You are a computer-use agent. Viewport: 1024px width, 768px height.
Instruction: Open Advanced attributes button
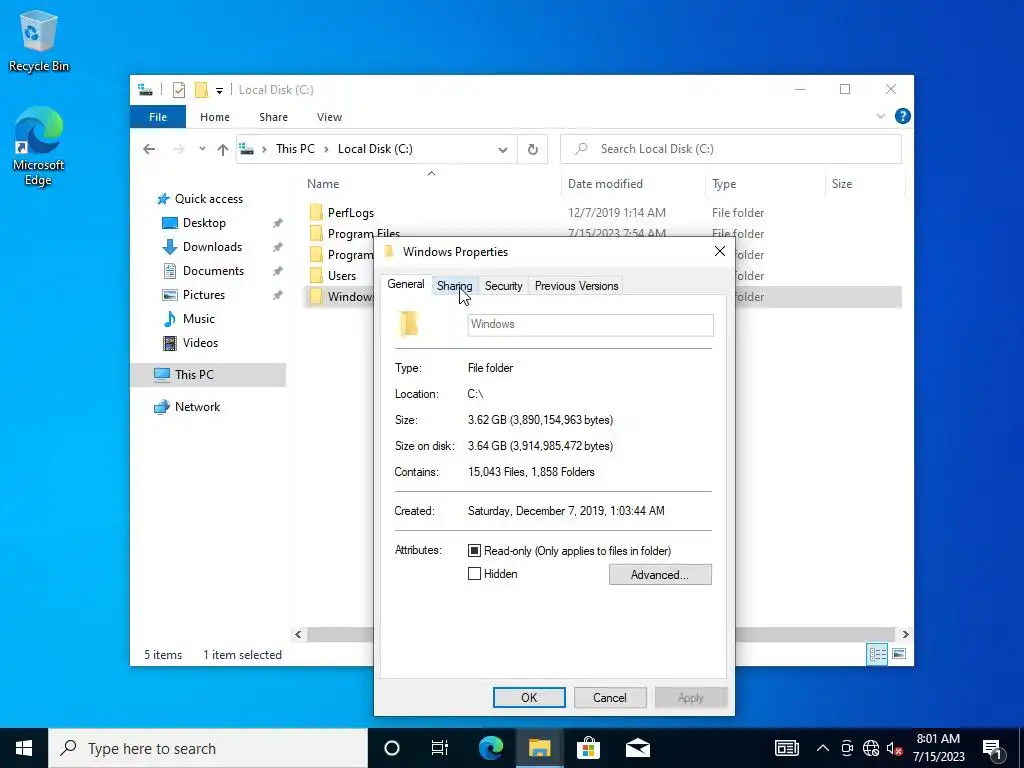coord(660,575)
